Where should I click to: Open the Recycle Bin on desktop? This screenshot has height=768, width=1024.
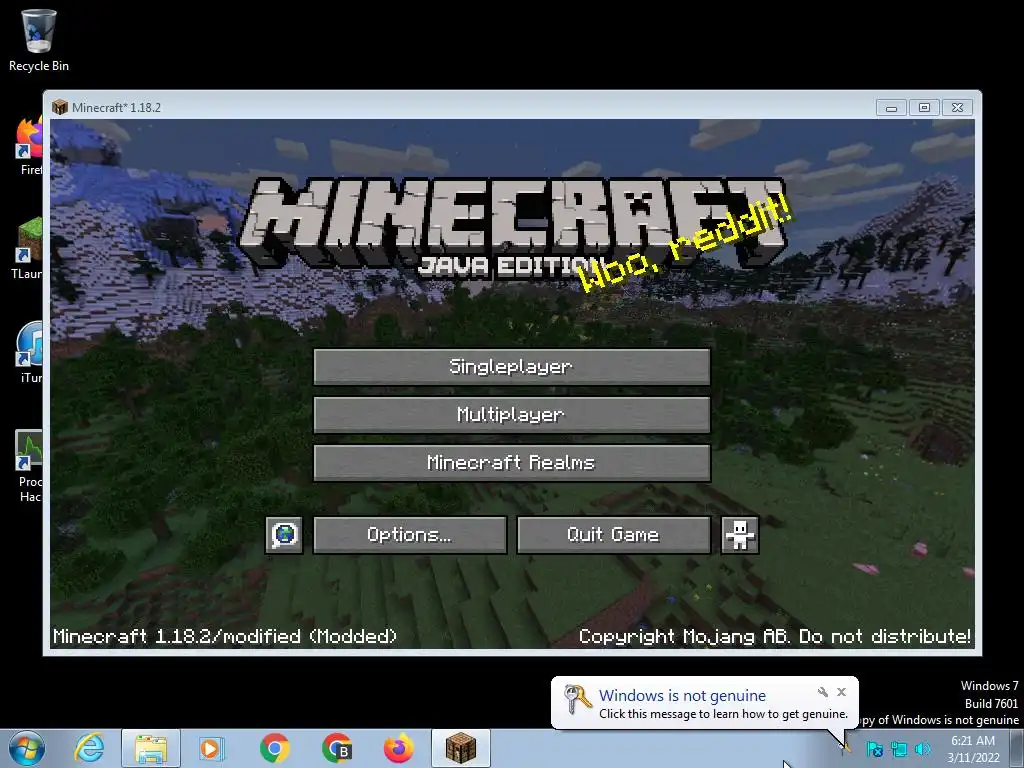[x=39, y=40]
